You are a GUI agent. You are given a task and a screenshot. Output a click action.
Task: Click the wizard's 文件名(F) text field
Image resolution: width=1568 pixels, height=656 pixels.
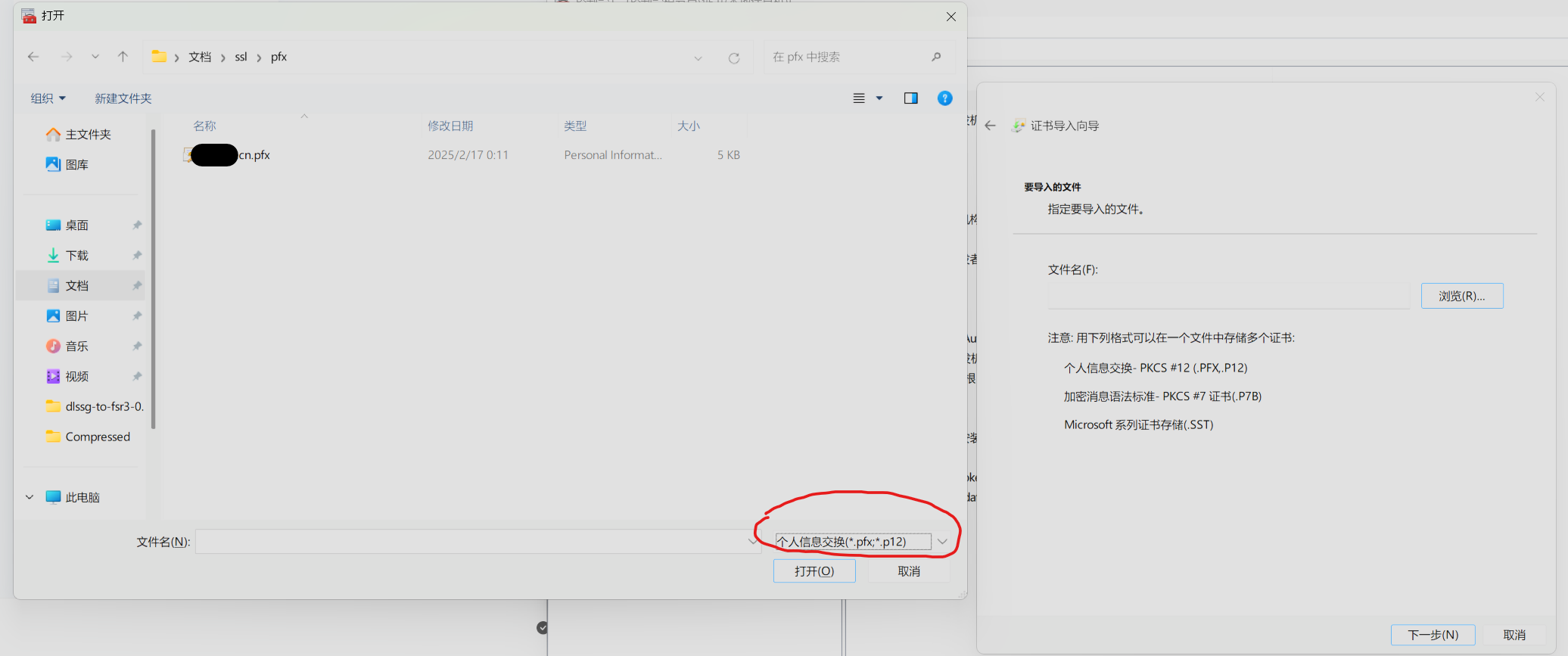tap(1229, 296)
